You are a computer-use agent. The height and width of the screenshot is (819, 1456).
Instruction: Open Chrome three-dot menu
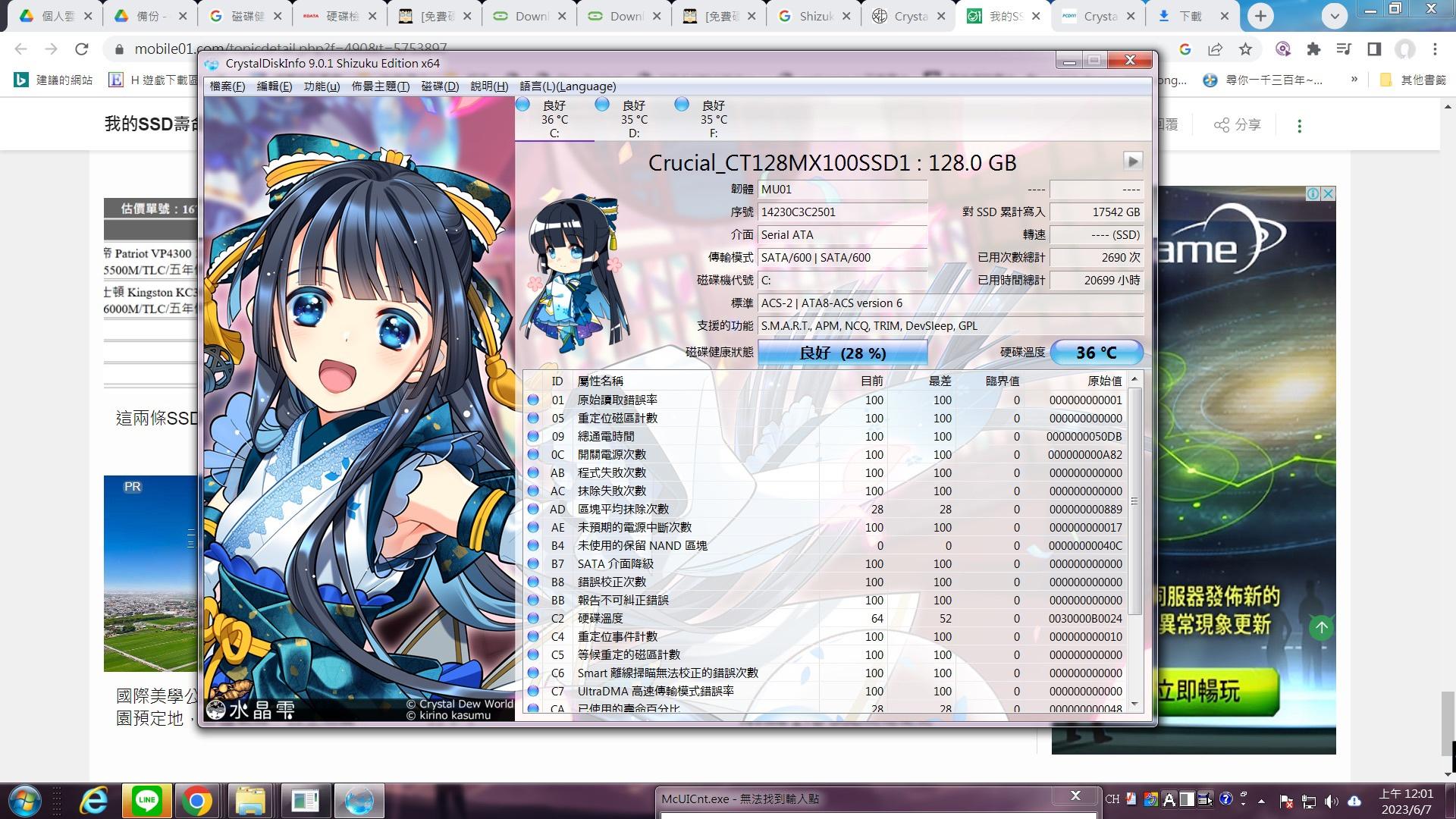tap(1435, 49)
